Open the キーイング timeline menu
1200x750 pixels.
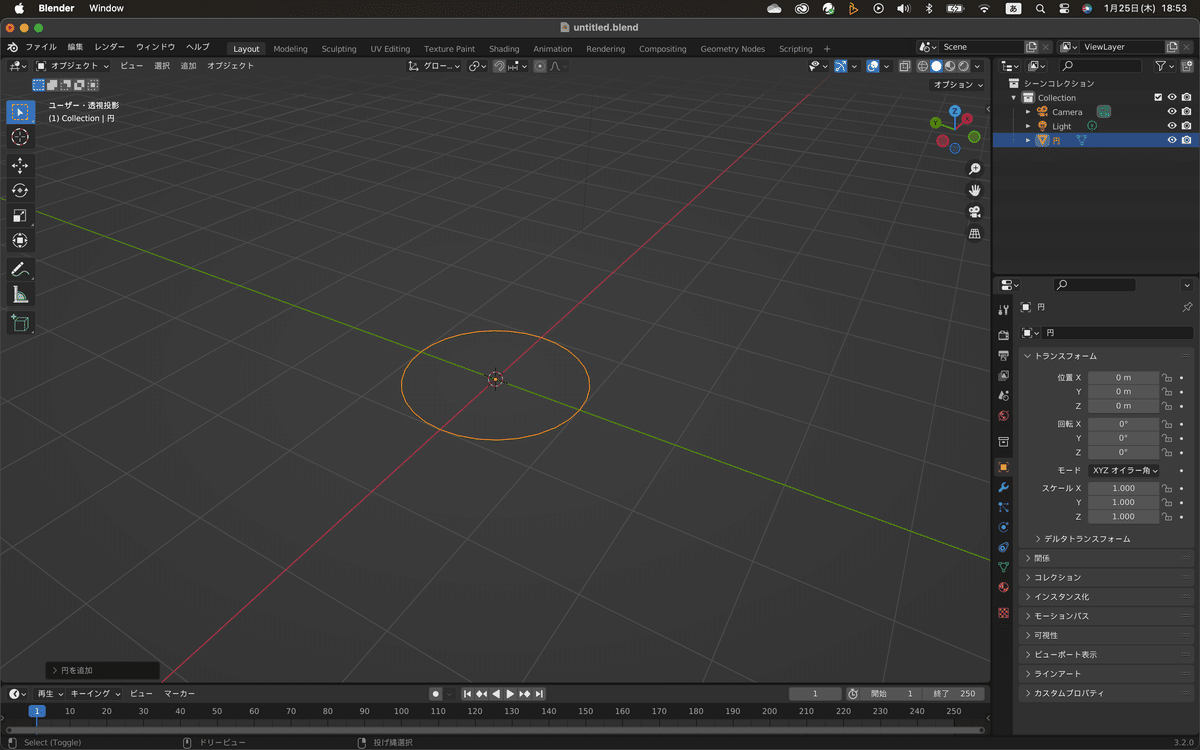(x=95, y=693)
